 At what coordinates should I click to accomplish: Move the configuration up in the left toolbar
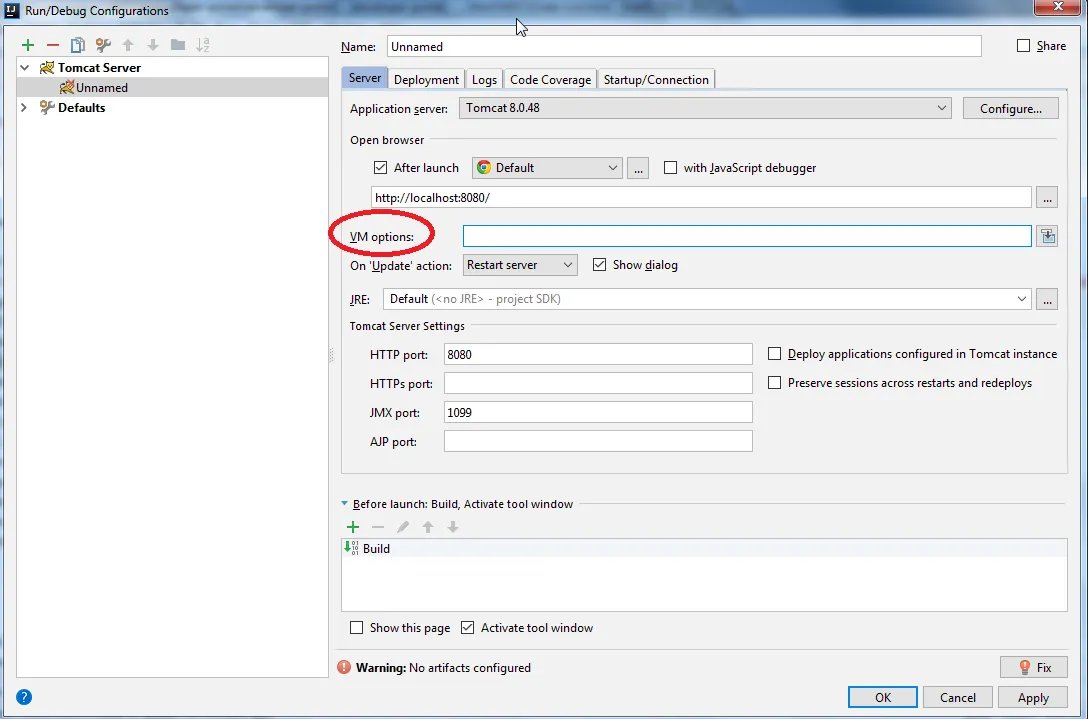(x=128, y=45)
